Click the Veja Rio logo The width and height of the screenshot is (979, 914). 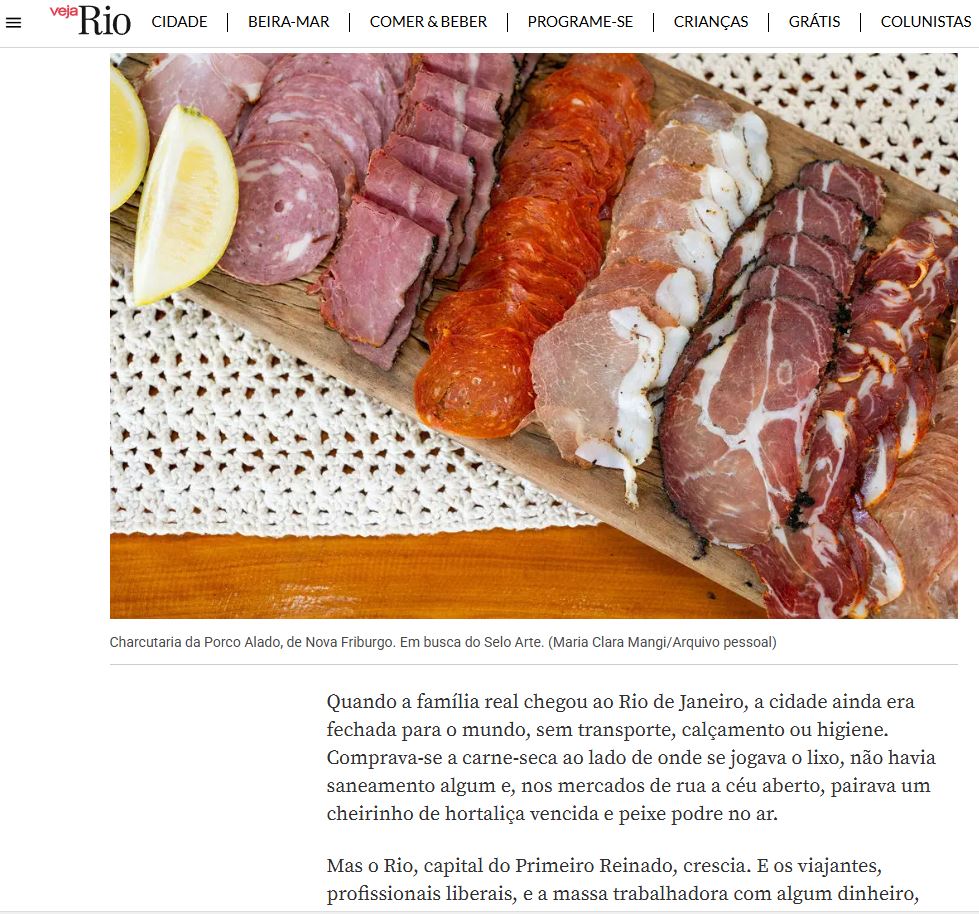pos(91,21)
